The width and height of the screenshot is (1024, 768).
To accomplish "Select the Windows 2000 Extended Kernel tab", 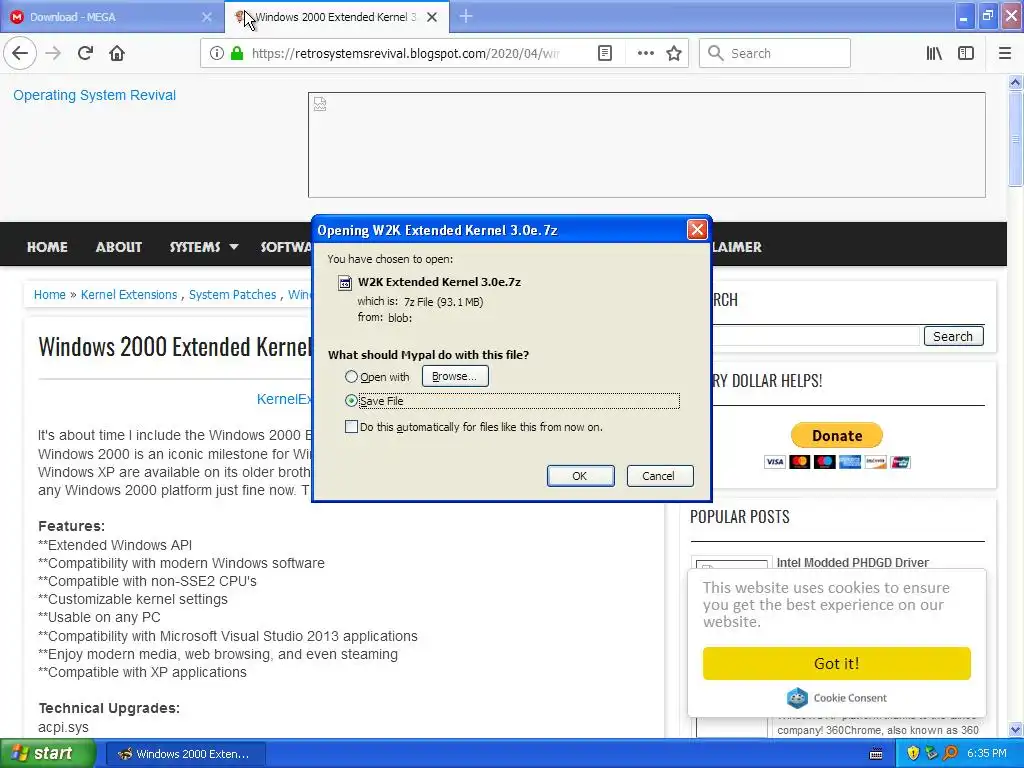I will pos(336,17).
